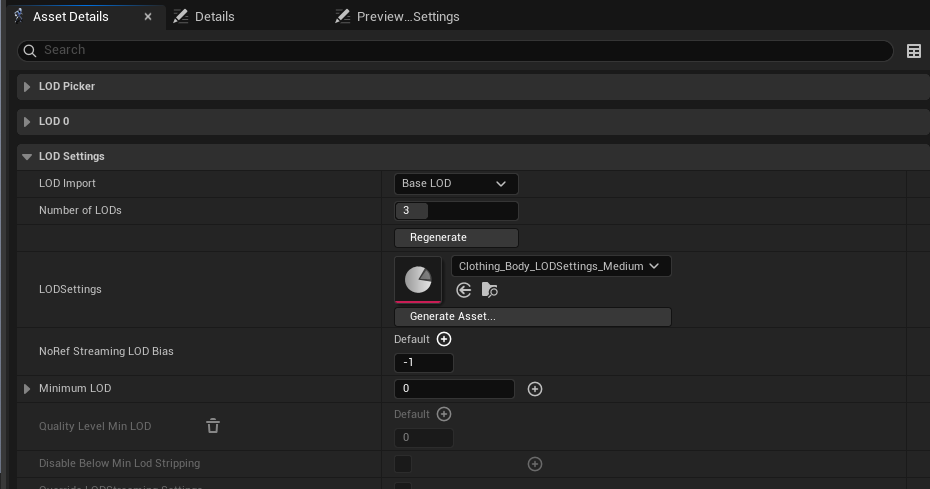Collapse the LOD Settings section
Image resolution: width=930 pixels, height=489 pixels.
tap(27, 157)
